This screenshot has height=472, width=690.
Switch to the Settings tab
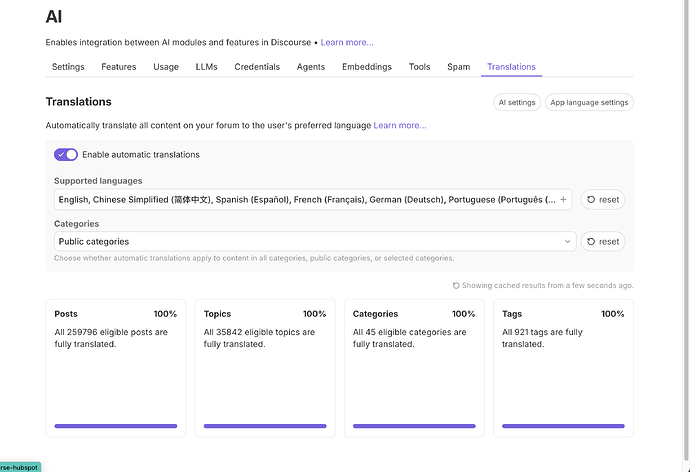tap(68, 67)
